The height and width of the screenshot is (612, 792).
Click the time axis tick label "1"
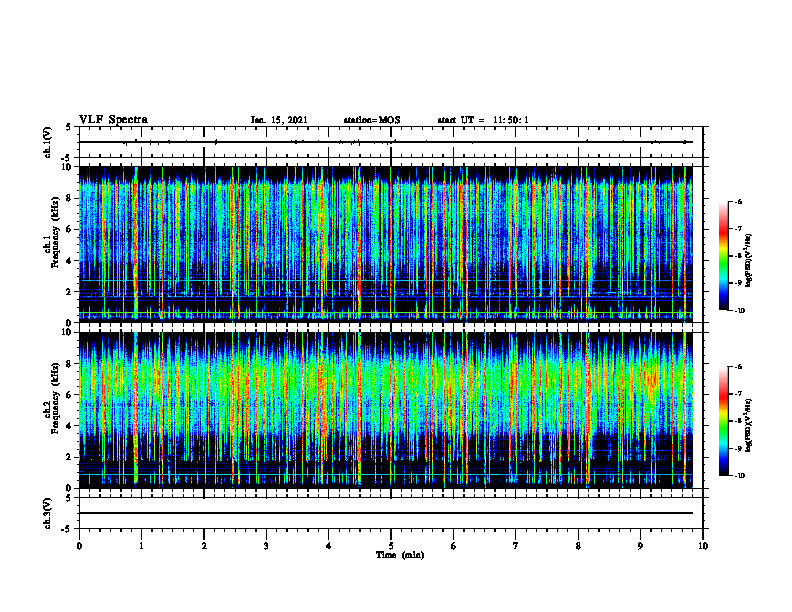141,546
